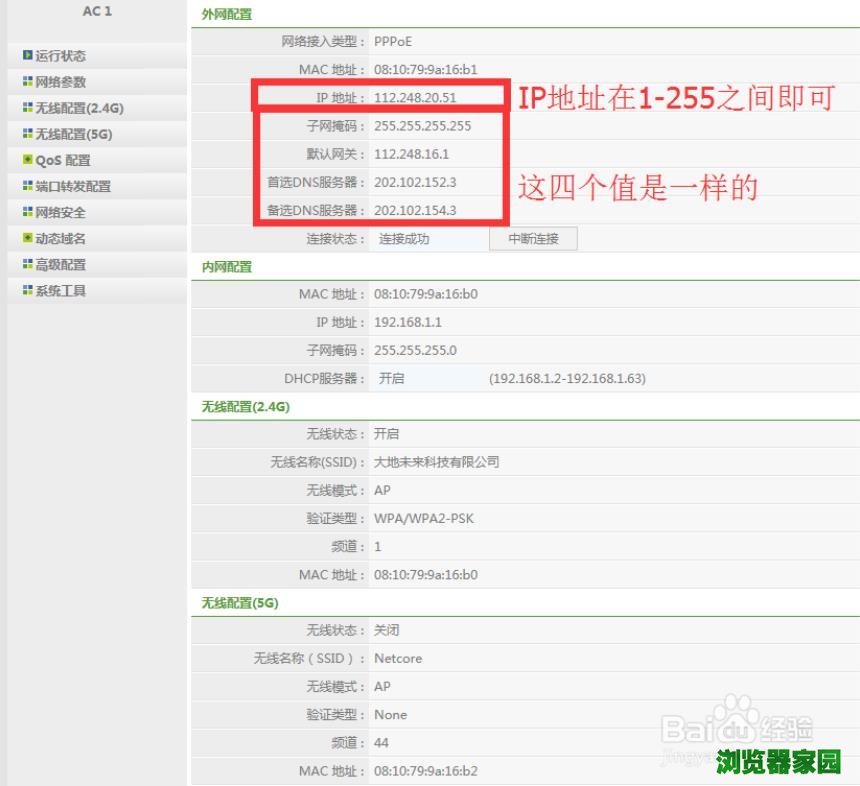
Task: Click the green icon beside 动态域名
Action: point(28,238)
